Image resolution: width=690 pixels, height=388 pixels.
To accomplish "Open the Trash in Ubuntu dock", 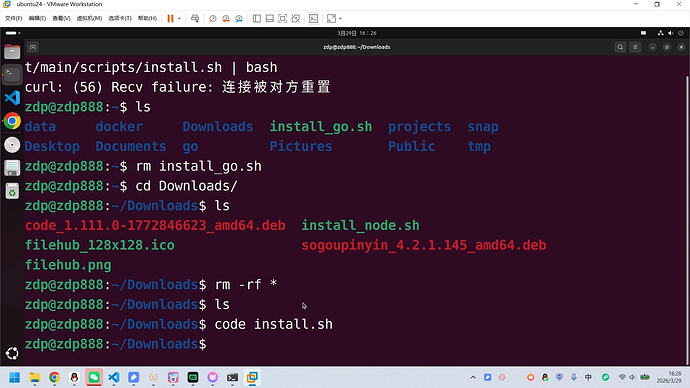I will coord(12,191).
